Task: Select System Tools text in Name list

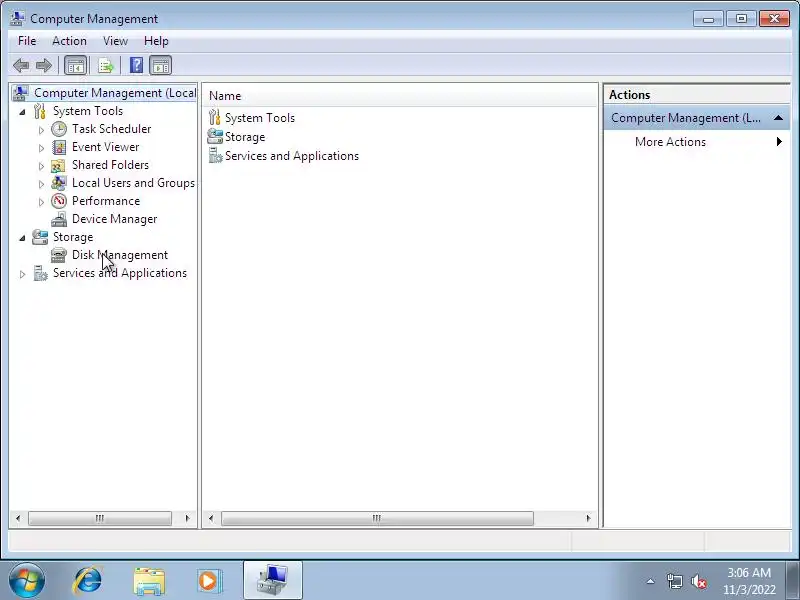Action: pos(260,118)
